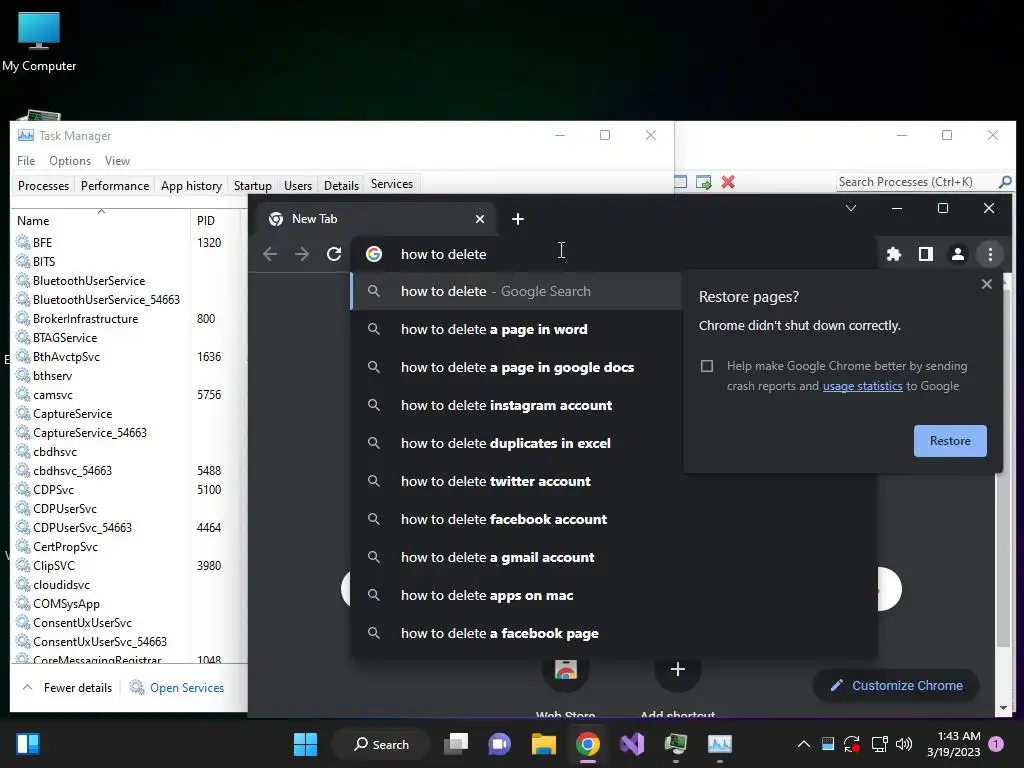This screenshot has width=1024, height=768.
Task: Select the BrokerInfrastructure service row
Action: point(129,319)
